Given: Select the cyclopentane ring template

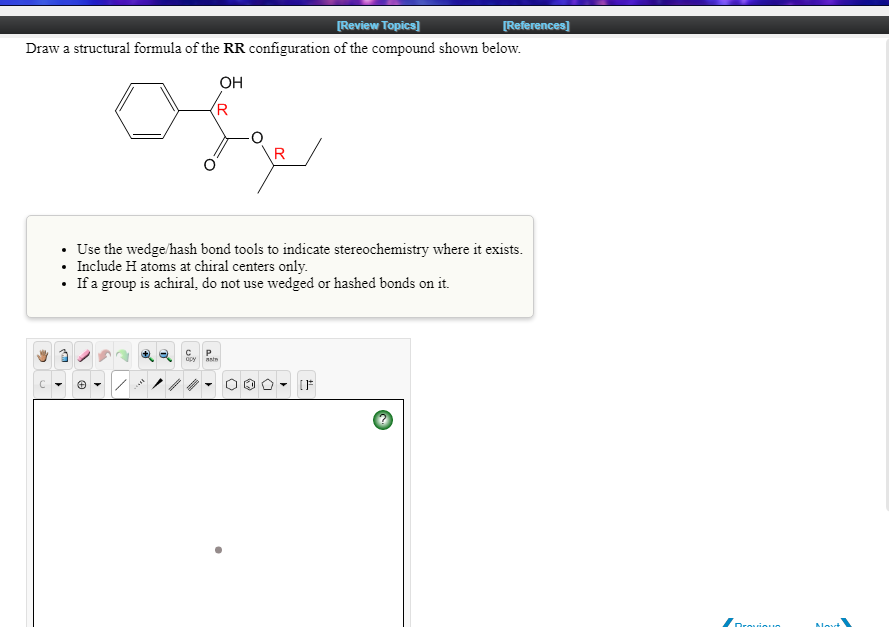Looking at the screenshot, I should [x=265, y=384].
